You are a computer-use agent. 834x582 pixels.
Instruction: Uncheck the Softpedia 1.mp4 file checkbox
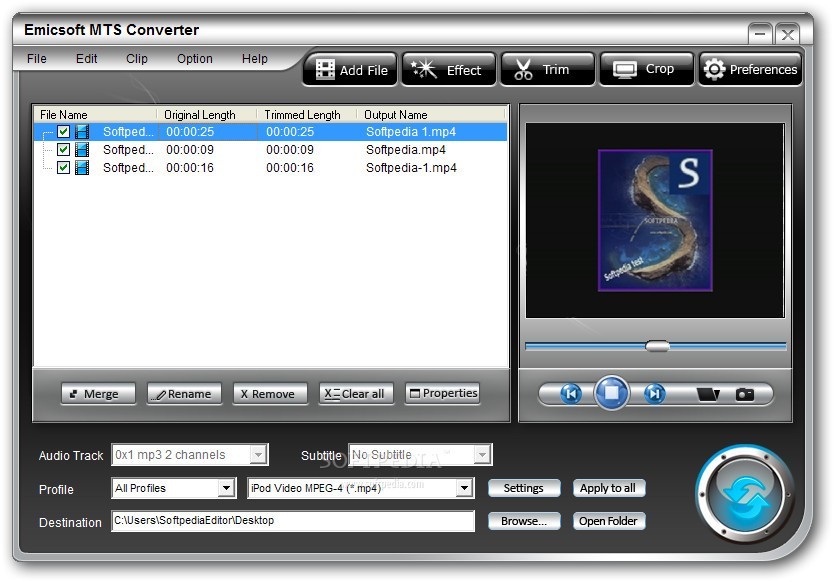[63, 131]
